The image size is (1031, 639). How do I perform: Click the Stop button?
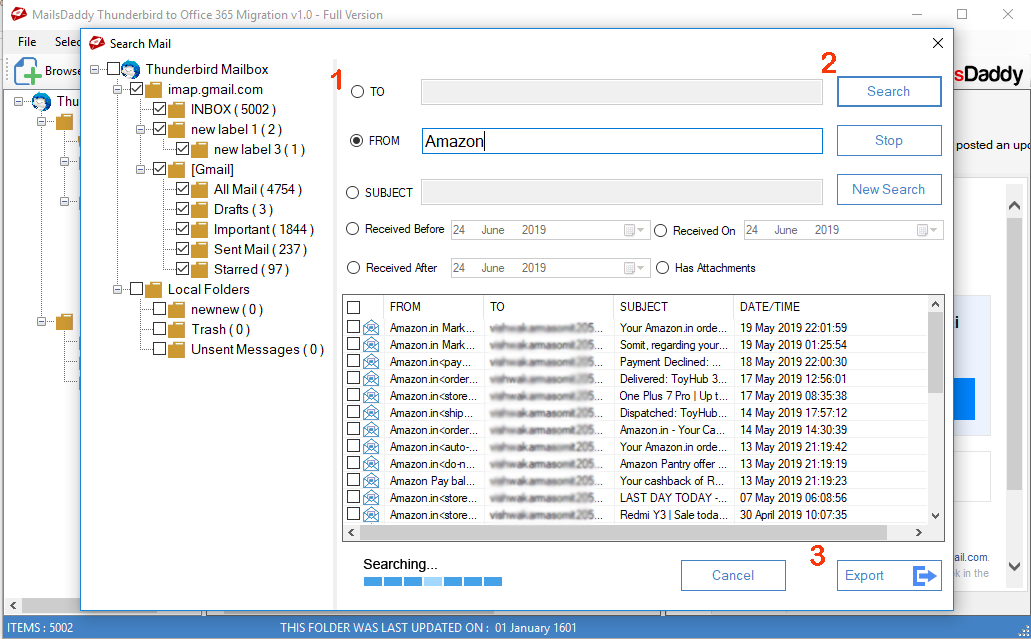pyautogui.click(x=889, y=141)
